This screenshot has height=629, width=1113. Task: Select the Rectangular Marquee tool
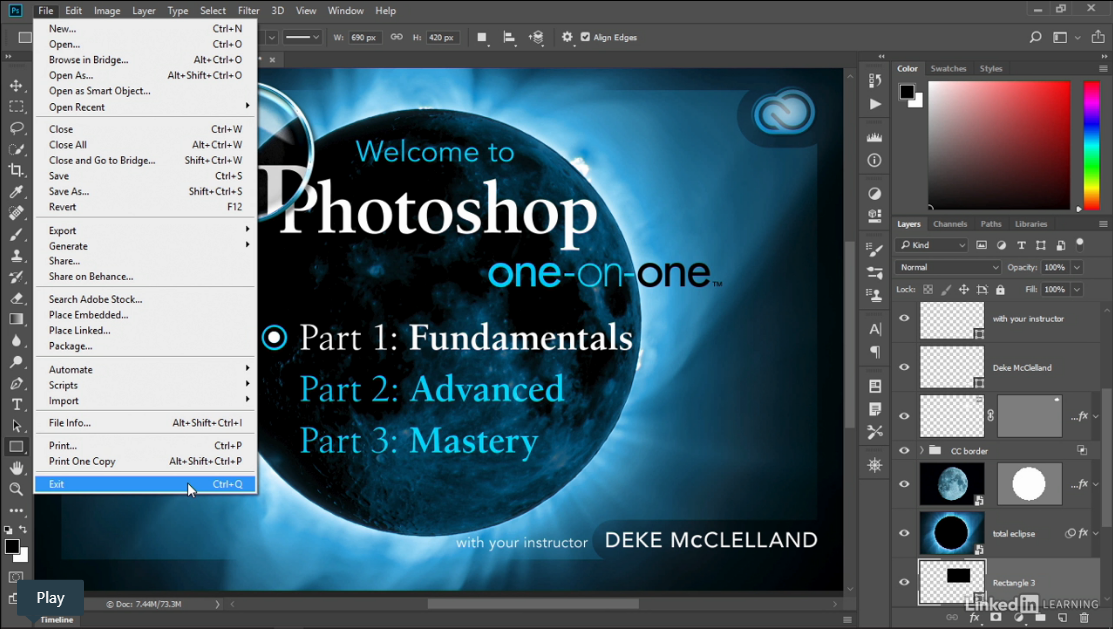pos(16,106)
